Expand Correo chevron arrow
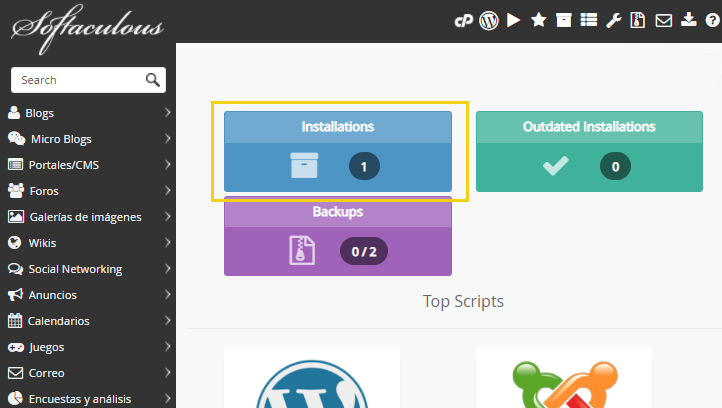 (x=168, y=373)
